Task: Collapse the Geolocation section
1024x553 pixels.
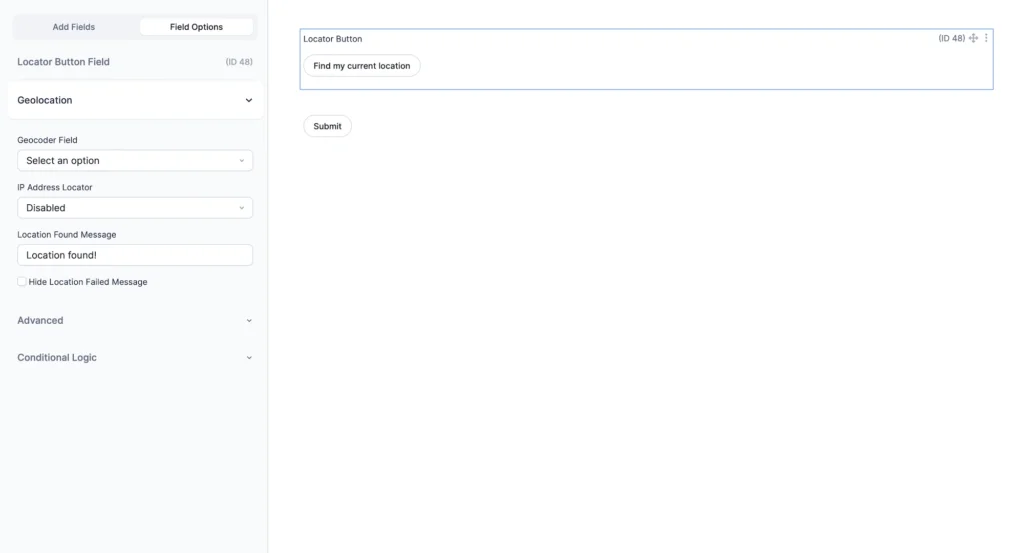Action: pos(135,100)
